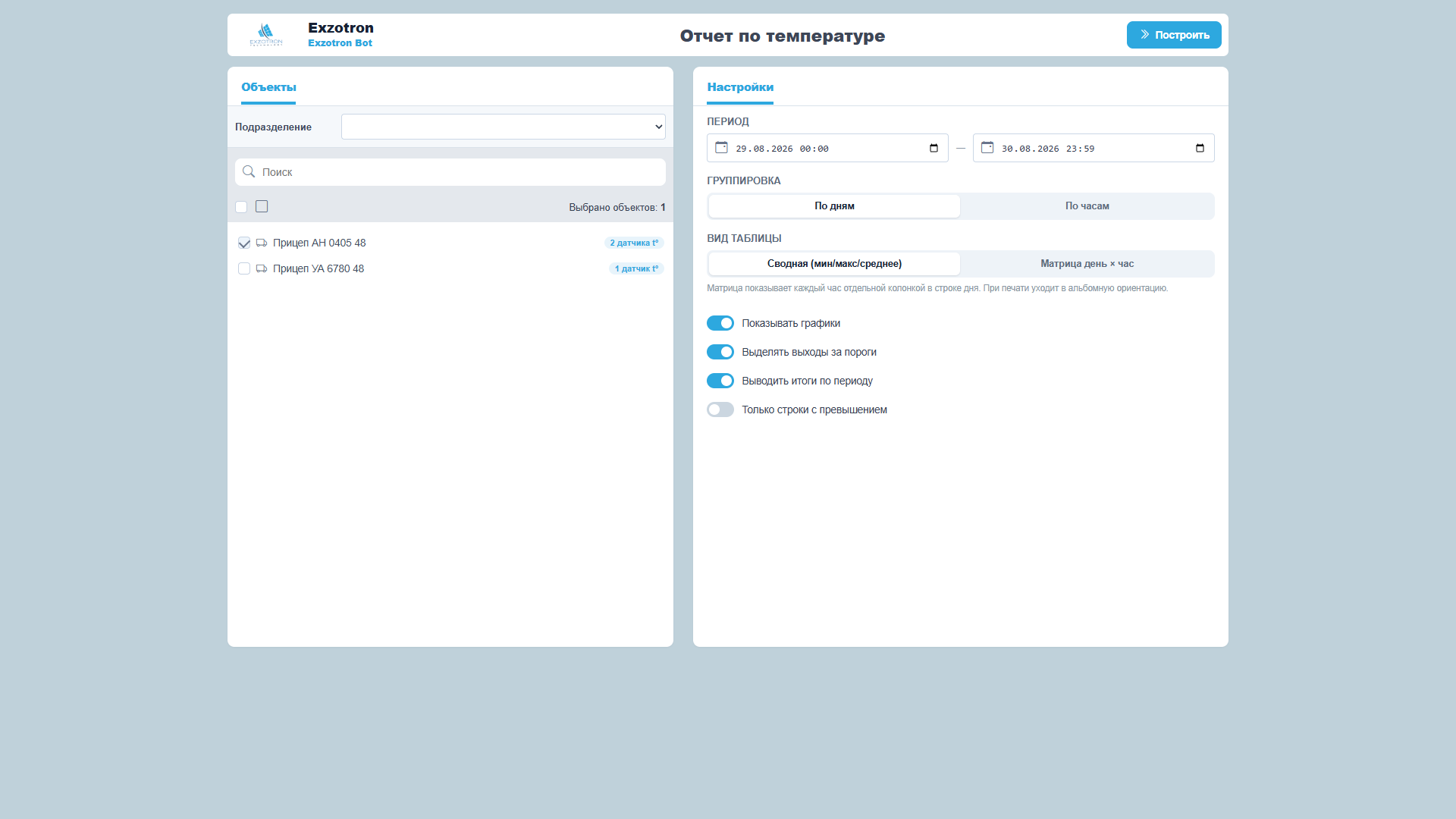This screenshot has height=819, width=1456.
Task: Click the calendar icon beside start date 29.08.2026
Action: coord(721,148)
